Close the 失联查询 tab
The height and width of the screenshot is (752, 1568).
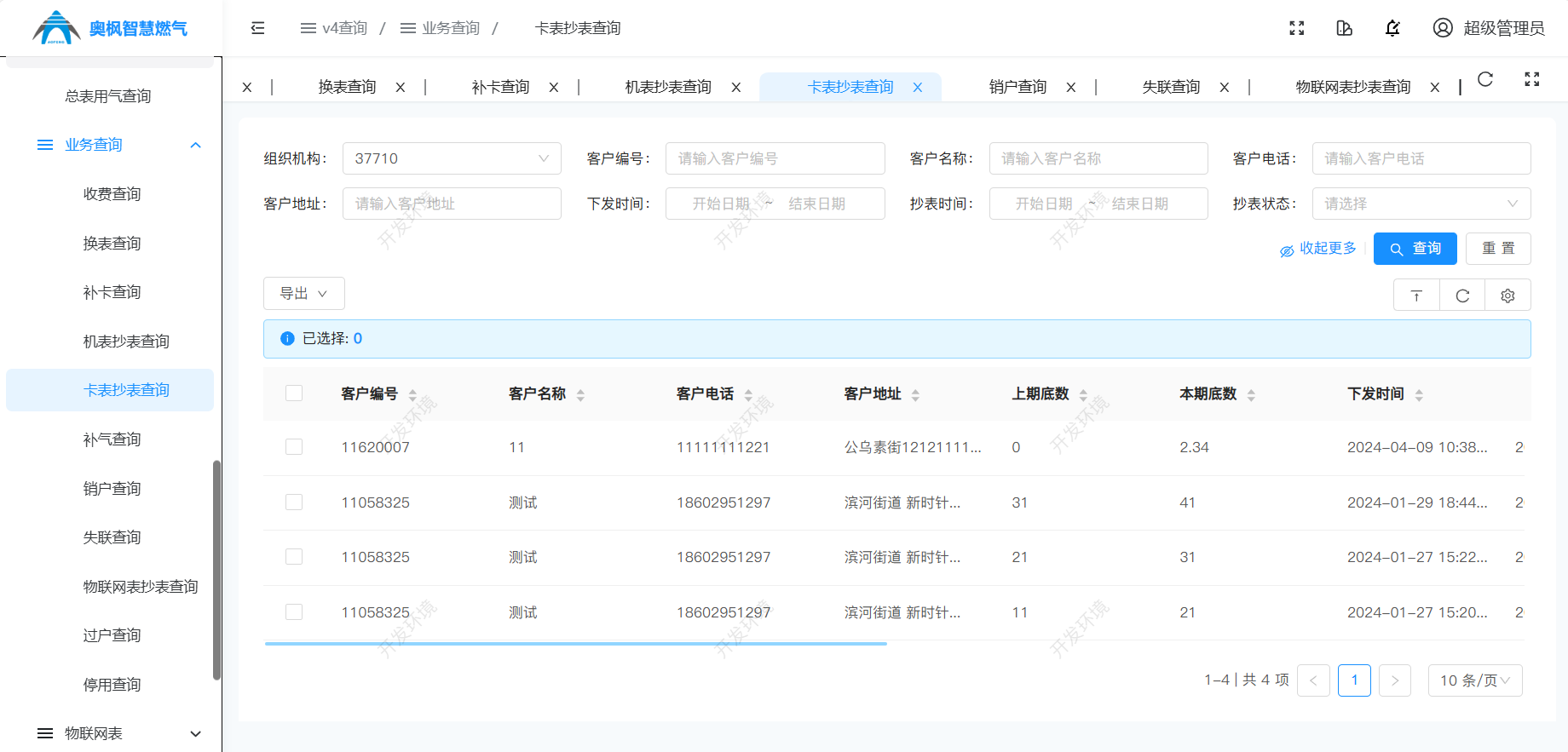(1225, 87)
